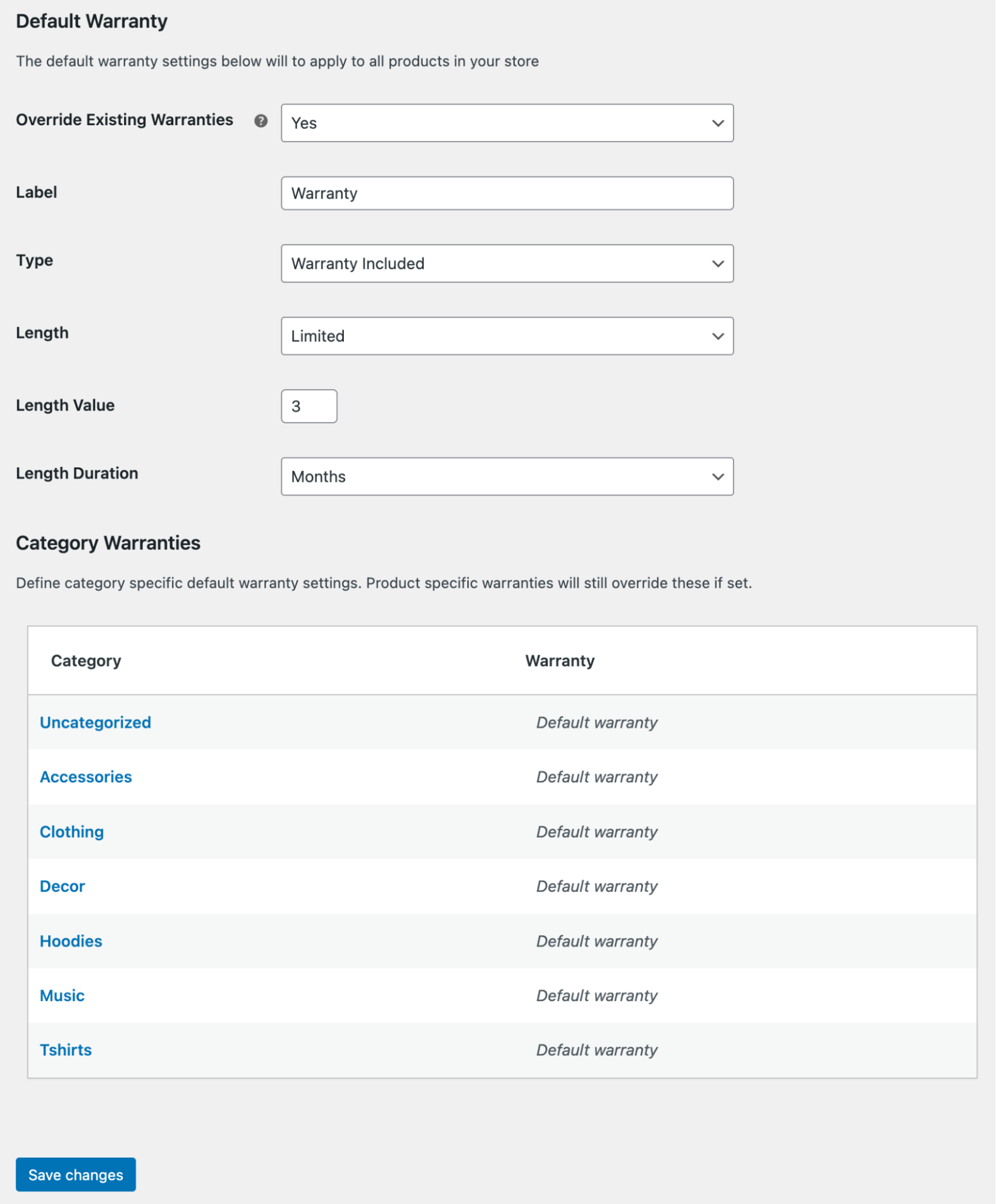Open the Music category warranty

click(62, 996)
